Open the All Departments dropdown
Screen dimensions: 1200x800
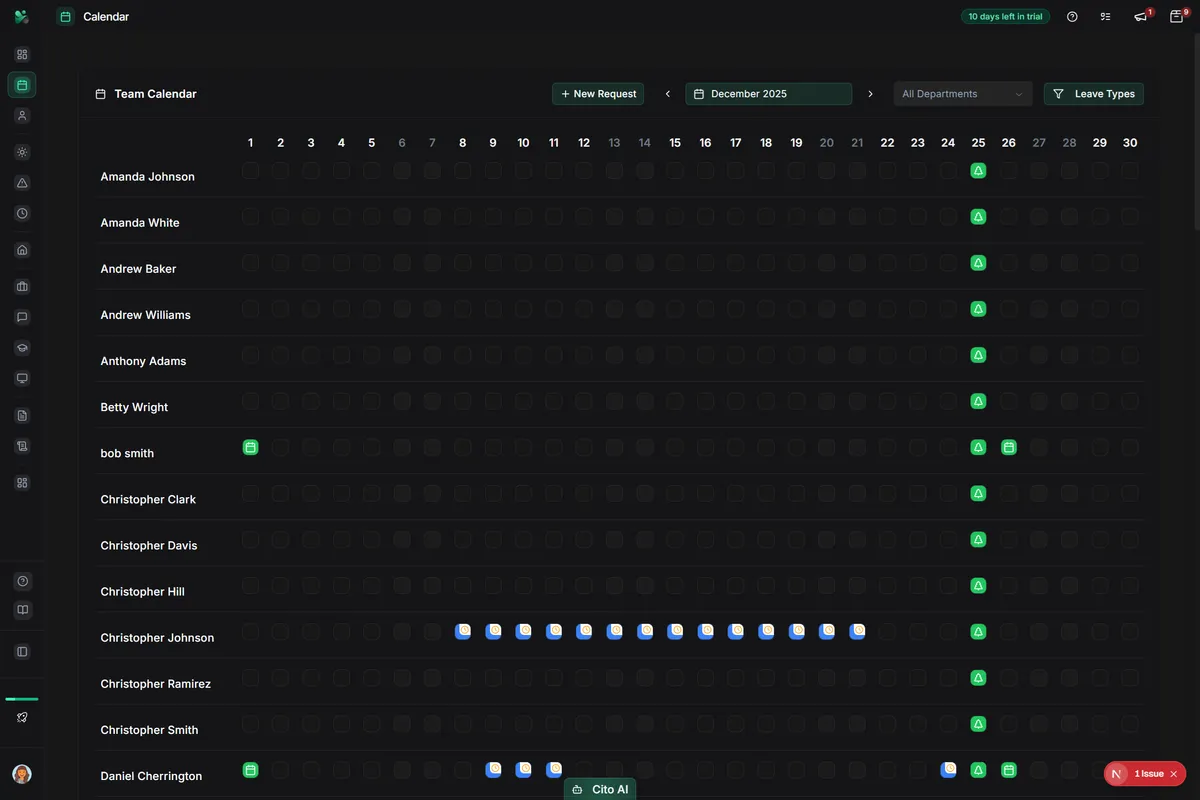(x=963, y=94)
